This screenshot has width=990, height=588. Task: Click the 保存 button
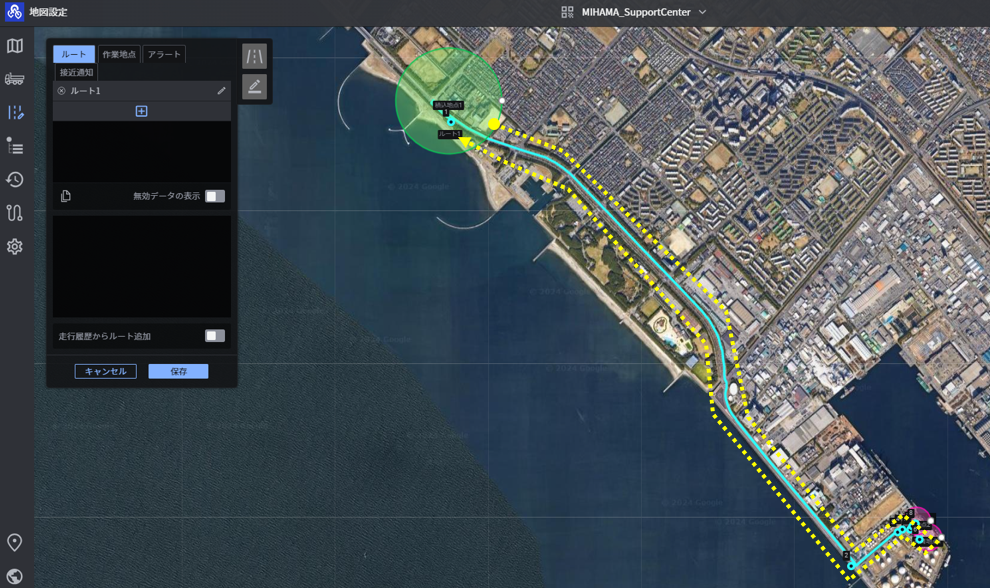click(x=179, y=371)
